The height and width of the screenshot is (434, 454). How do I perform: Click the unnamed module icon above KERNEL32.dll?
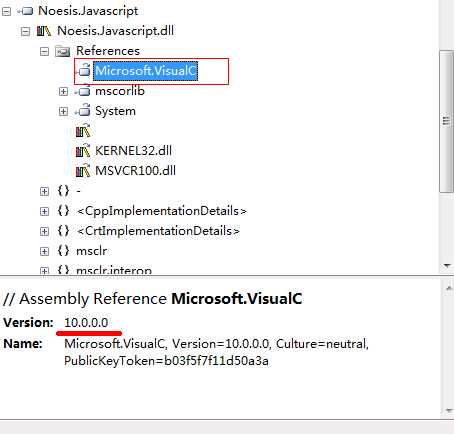83,131
